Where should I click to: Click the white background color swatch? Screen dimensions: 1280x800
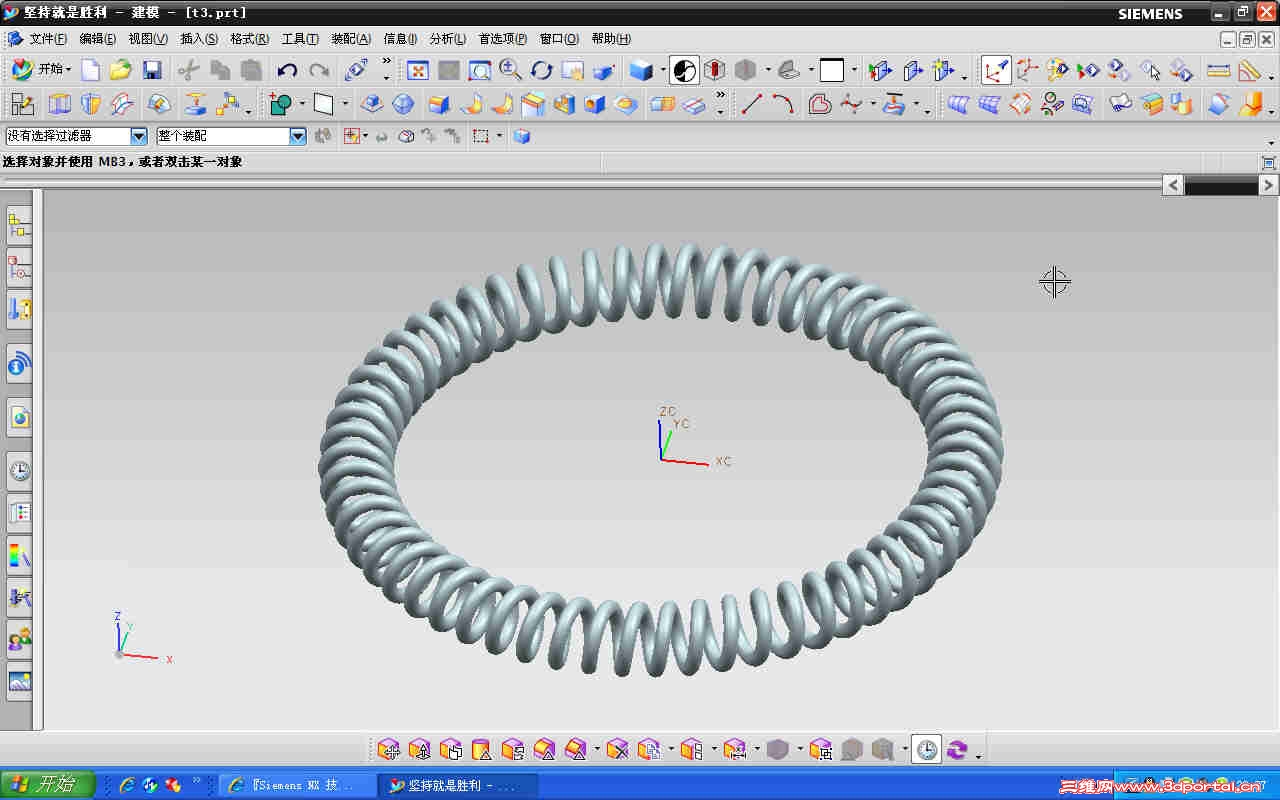(832, 70)
